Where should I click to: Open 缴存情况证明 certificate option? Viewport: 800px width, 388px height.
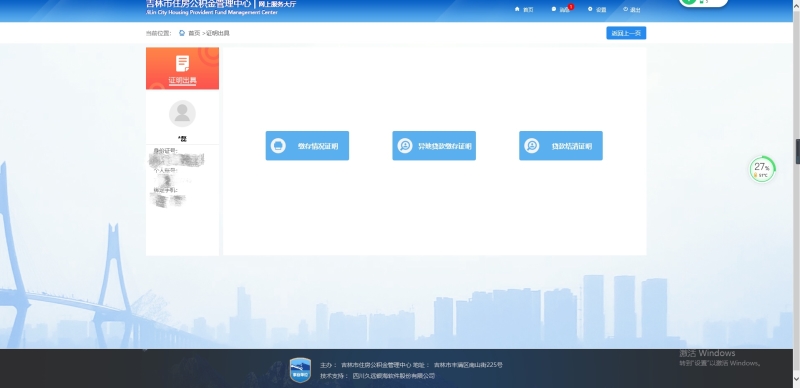point(307,146)
